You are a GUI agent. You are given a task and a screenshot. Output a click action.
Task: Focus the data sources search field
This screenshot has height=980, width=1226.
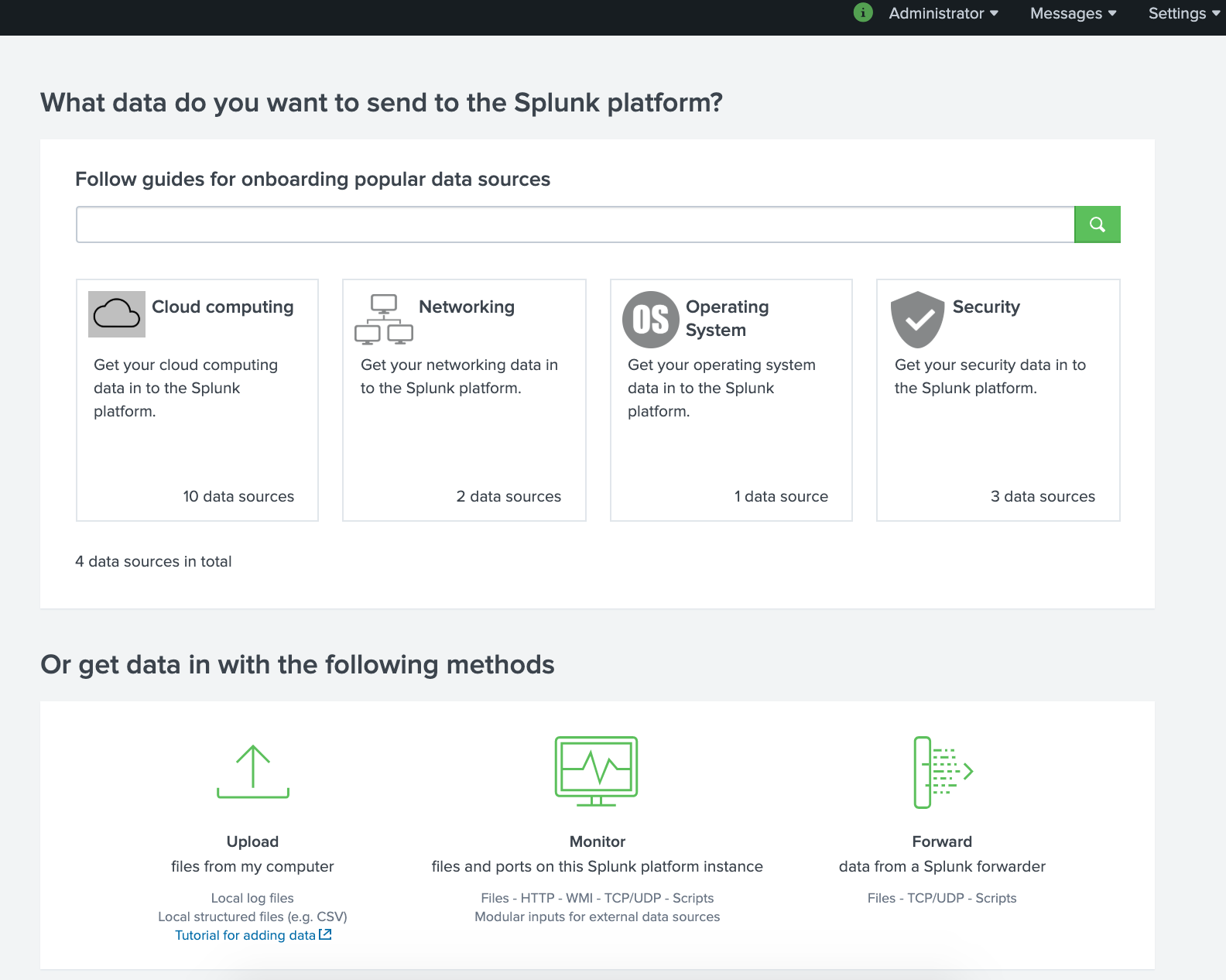point(575,224)
